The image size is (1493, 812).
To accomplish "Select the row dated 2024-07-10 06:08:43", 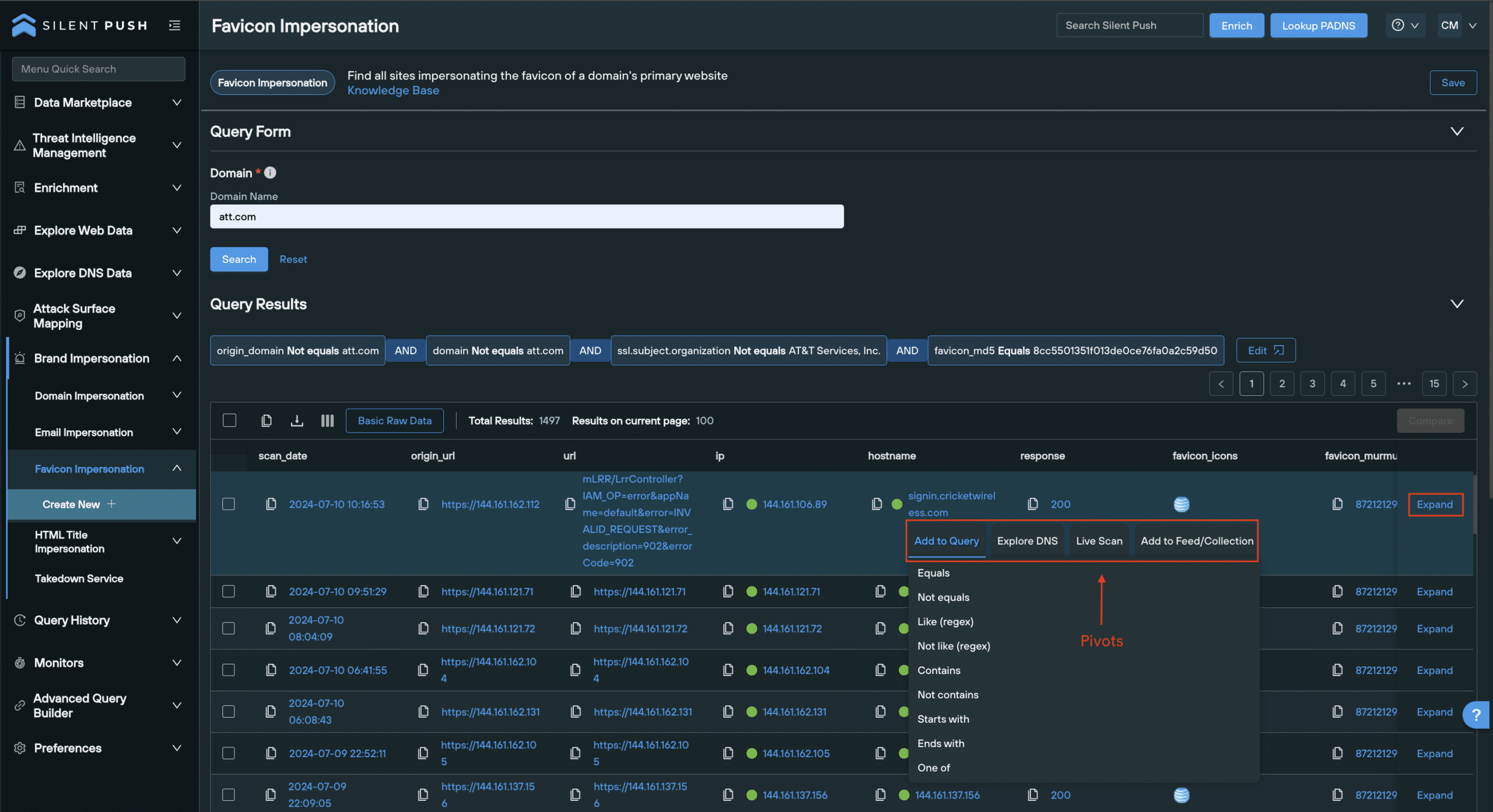I will 229,711.
